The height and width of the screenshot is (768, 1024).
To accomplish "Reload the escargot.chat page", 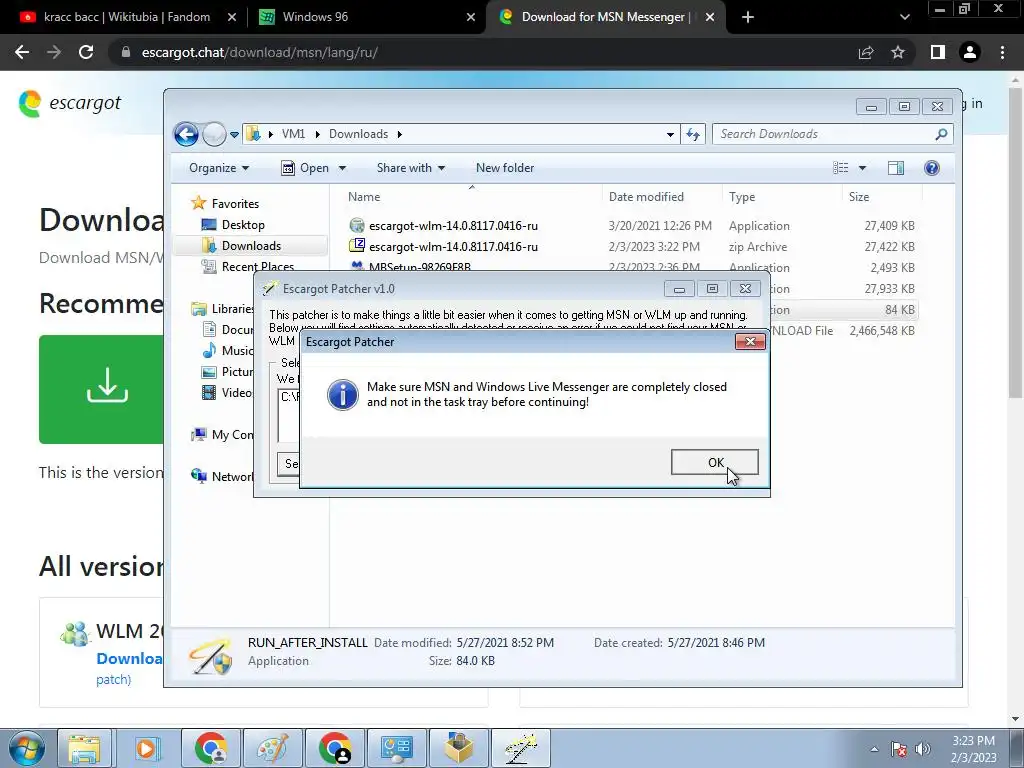I will tap(86, 52).
